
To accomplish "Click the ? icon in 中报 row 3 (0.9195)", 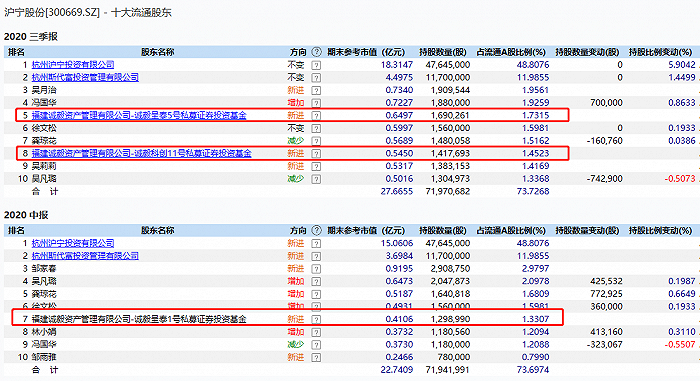I will coord(316,269).
